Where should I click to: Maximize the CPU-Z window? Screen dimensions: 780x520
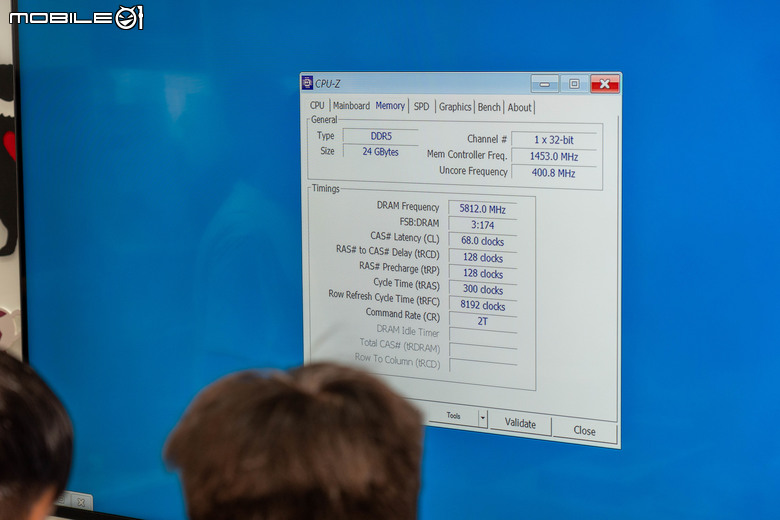[574, 84]
